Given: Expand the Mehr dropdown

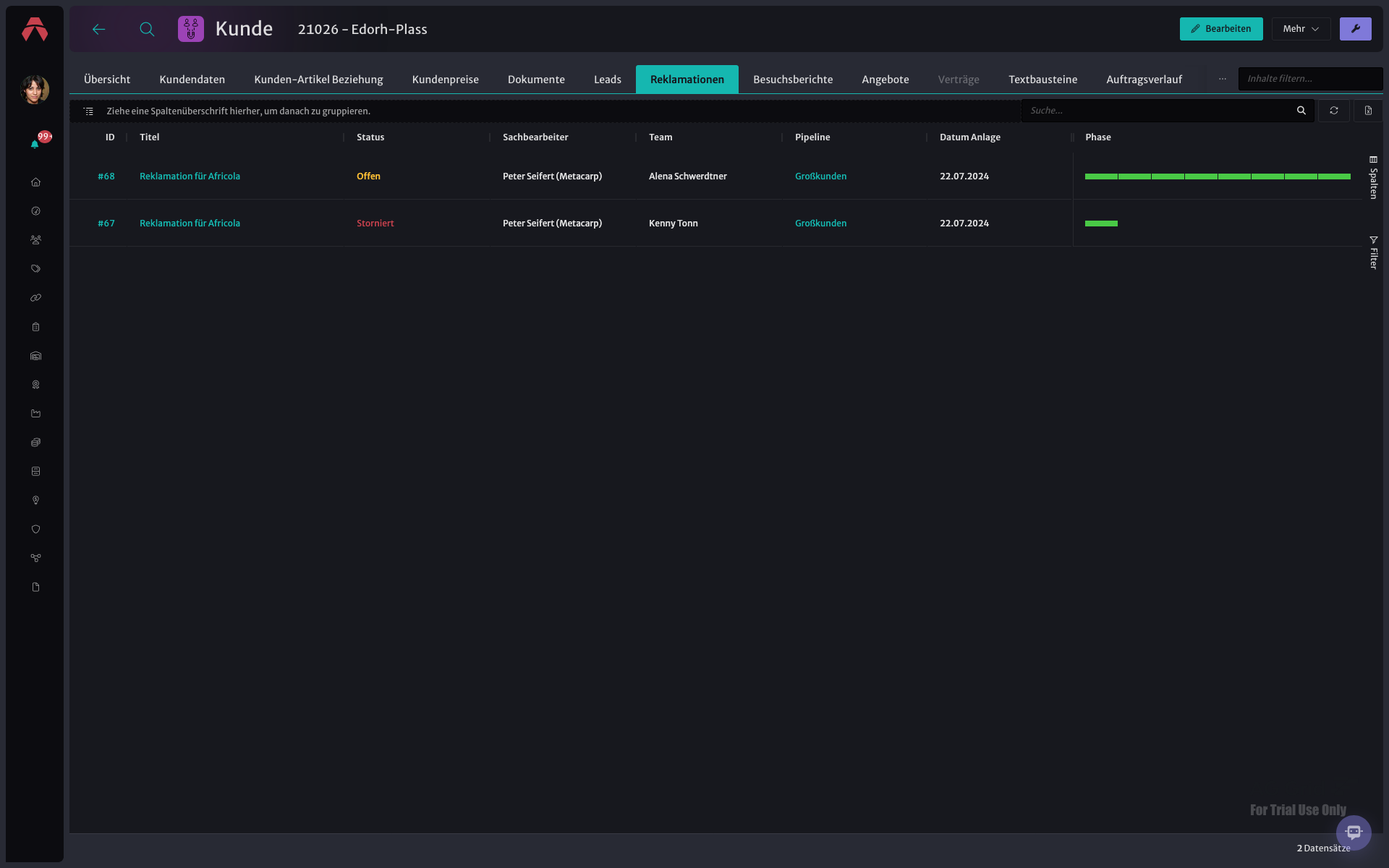Looking at the screenshot, I should coord(1301,29).
